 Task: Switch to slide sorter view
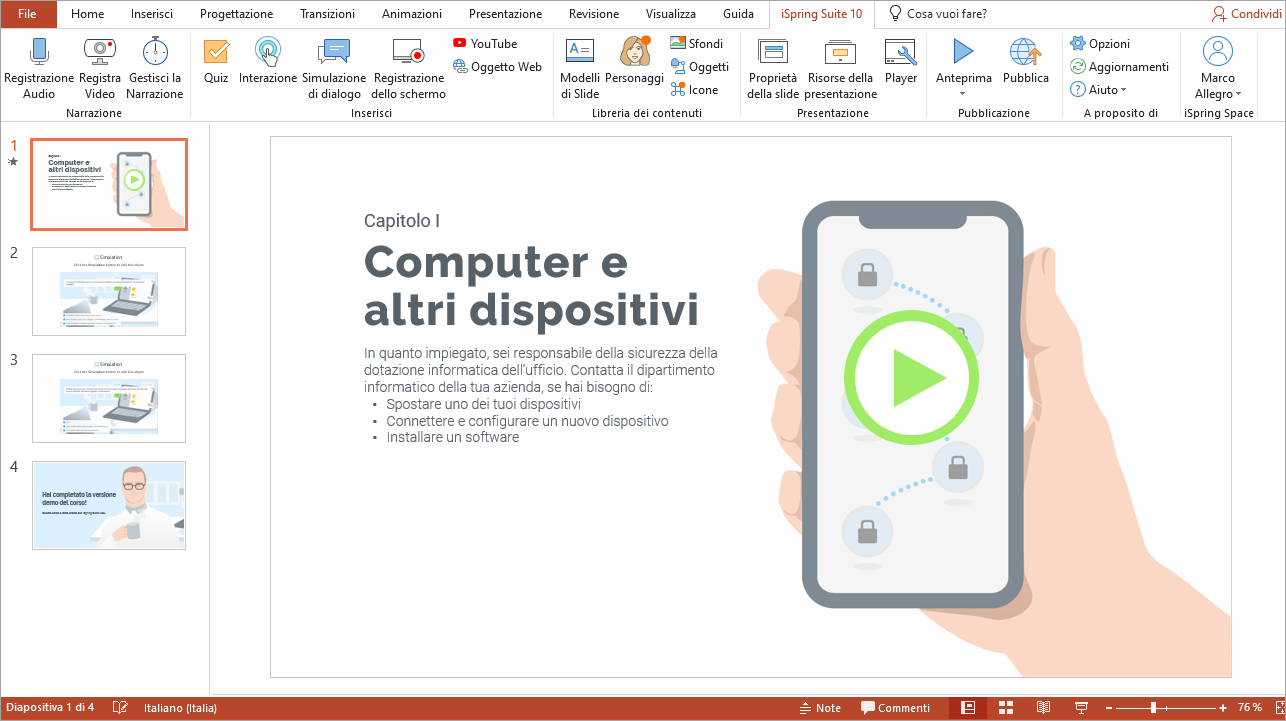(1006, 708)
